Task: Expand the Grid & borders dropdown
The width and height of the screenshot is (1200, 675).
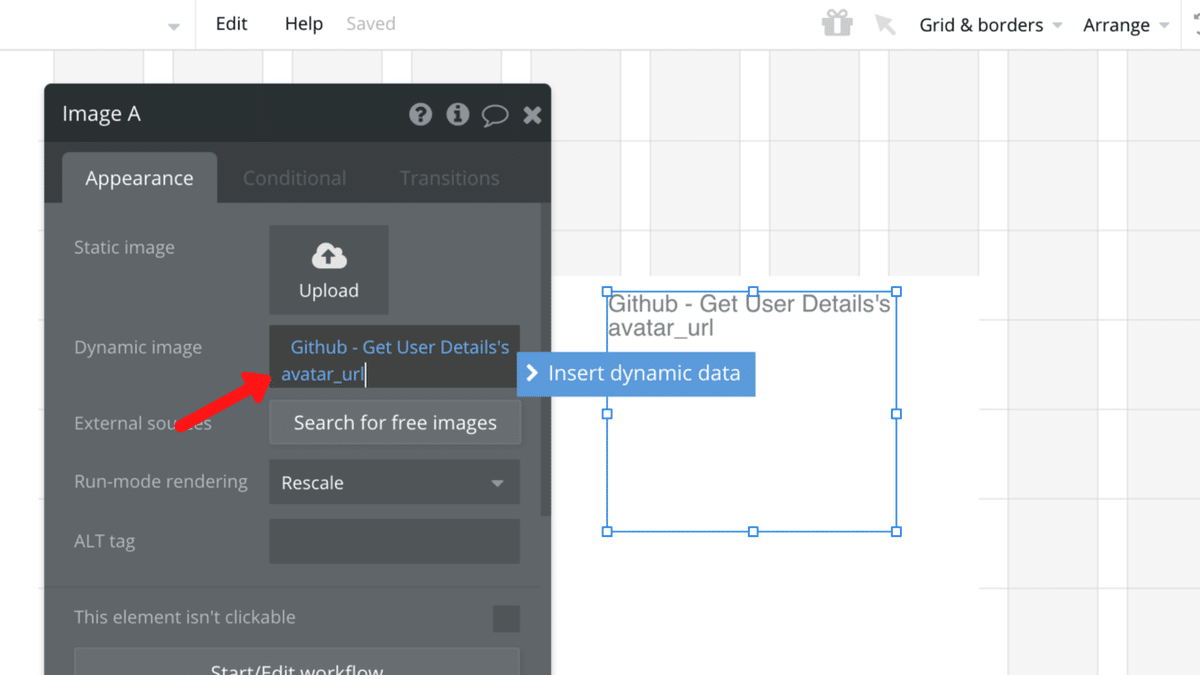Action: pyautogui.click(x=990, y=25)
